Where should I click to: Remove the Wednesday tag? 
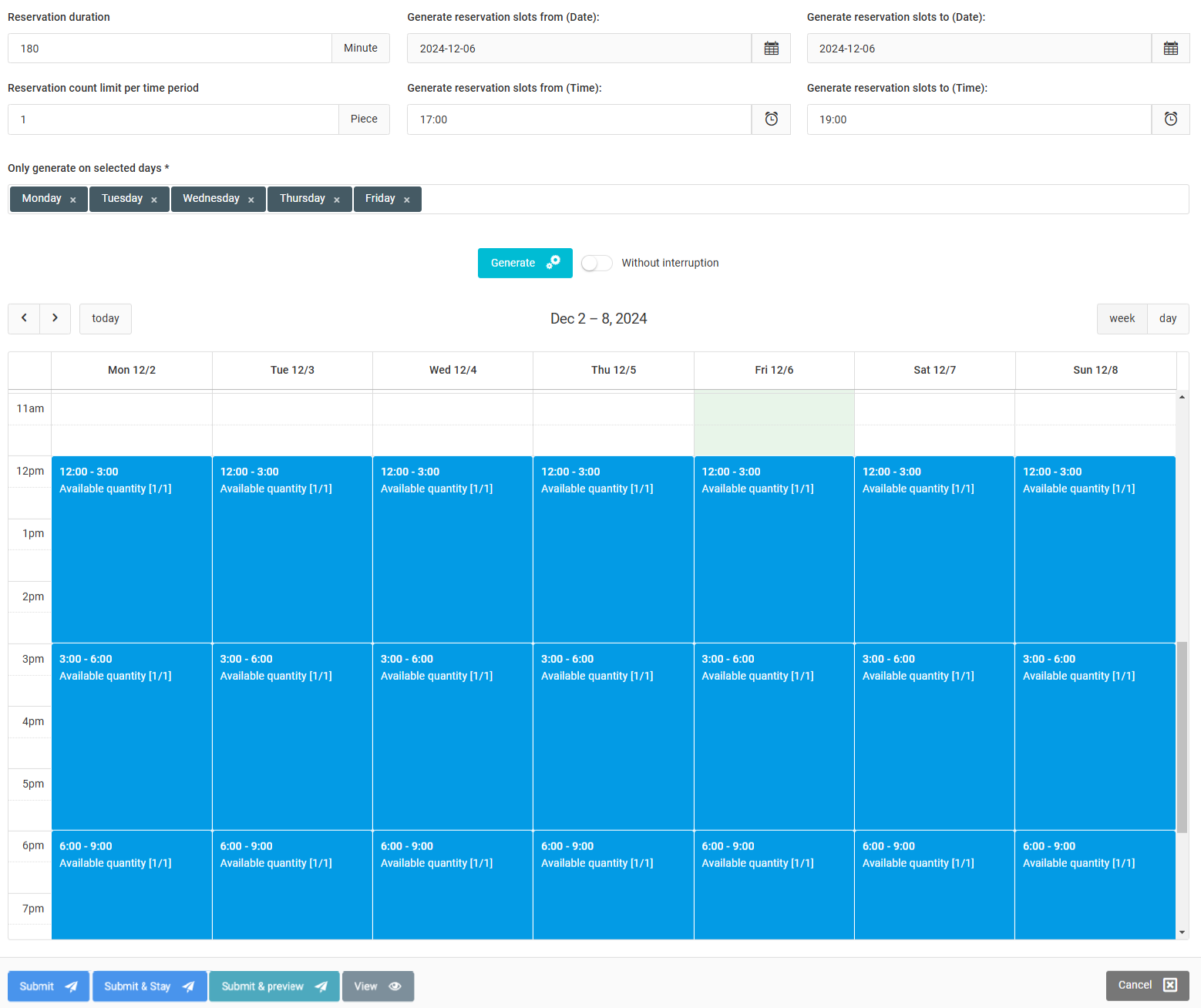click(251, 200)
